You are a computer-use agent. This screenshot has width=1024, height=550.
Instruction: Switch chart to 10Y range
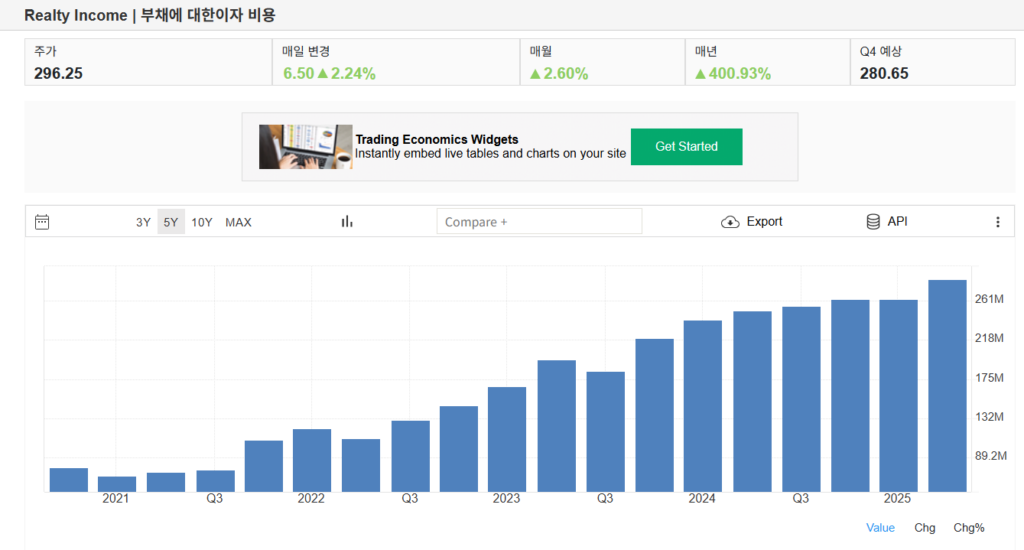[x=202, y=222]
